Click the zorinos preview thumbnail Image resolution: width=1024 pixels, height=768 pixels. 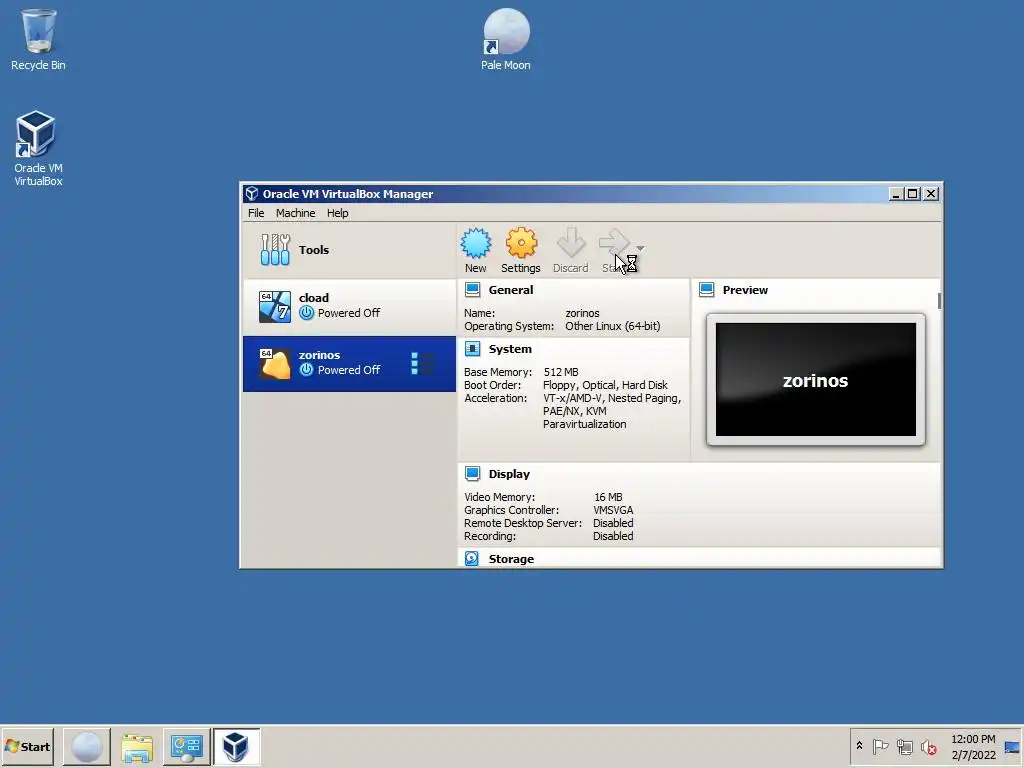[816, 379]
